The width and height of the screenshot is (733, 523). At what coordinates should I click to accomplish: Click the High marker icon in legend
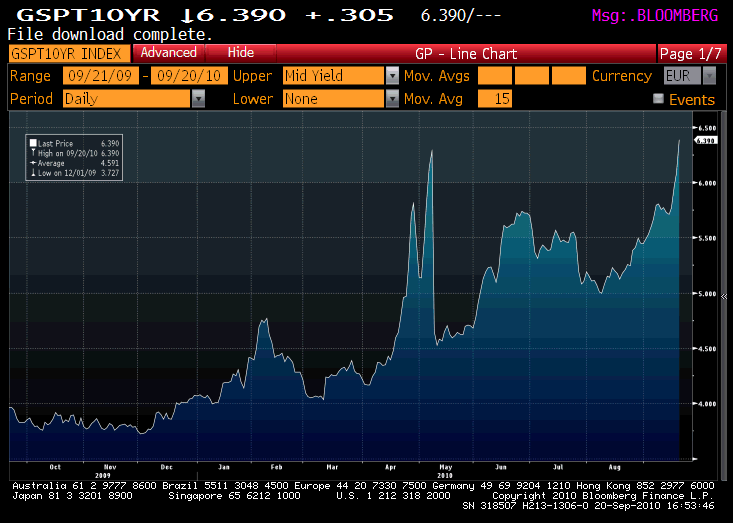point(33,152)
